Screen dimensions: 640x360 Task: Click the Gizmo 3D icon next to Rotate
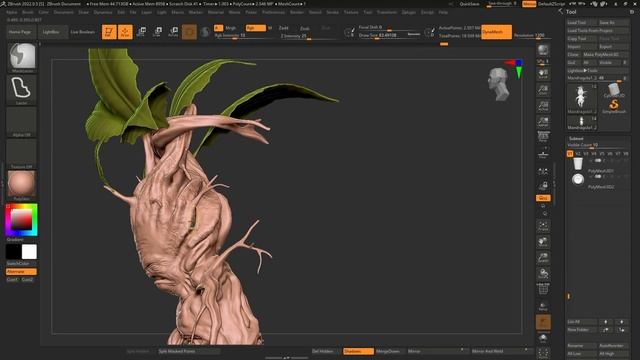tap(189, 31)
